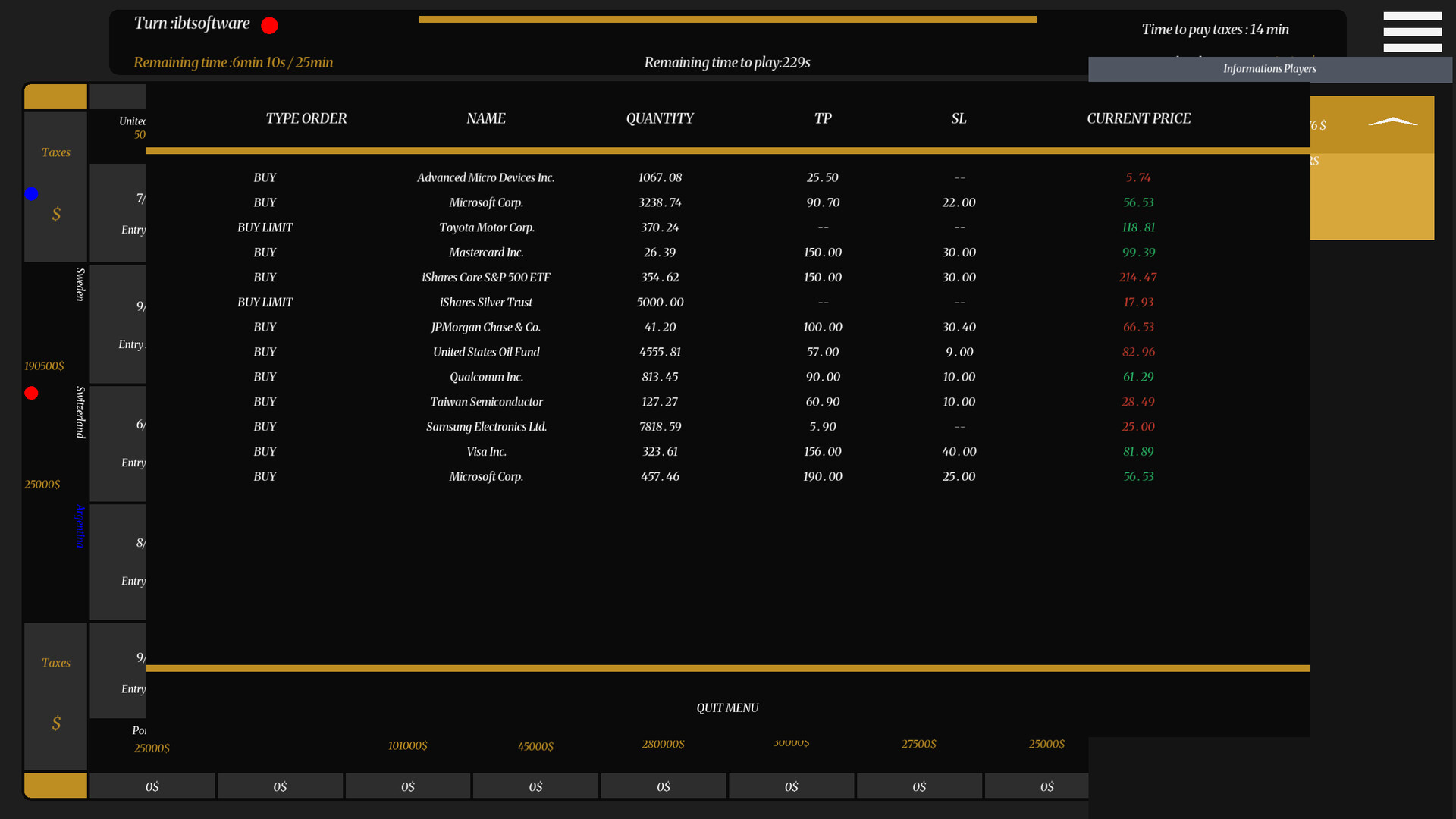Select the Advanced Micro Devices order row
Image resolution: width=1456 pixels, height=819 pixels.
coord(485,177)
